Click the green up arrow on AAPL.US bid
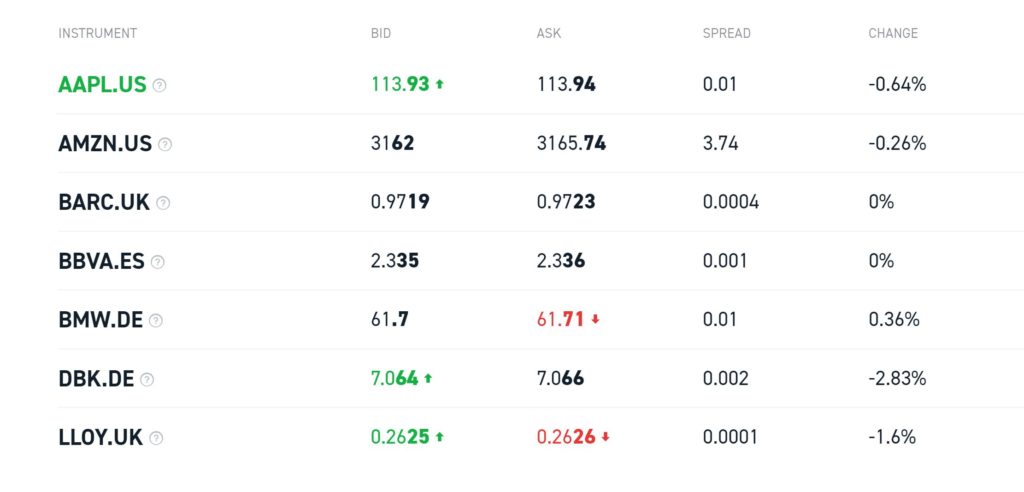Viewport: 1024px width, 492px height. 440,84
